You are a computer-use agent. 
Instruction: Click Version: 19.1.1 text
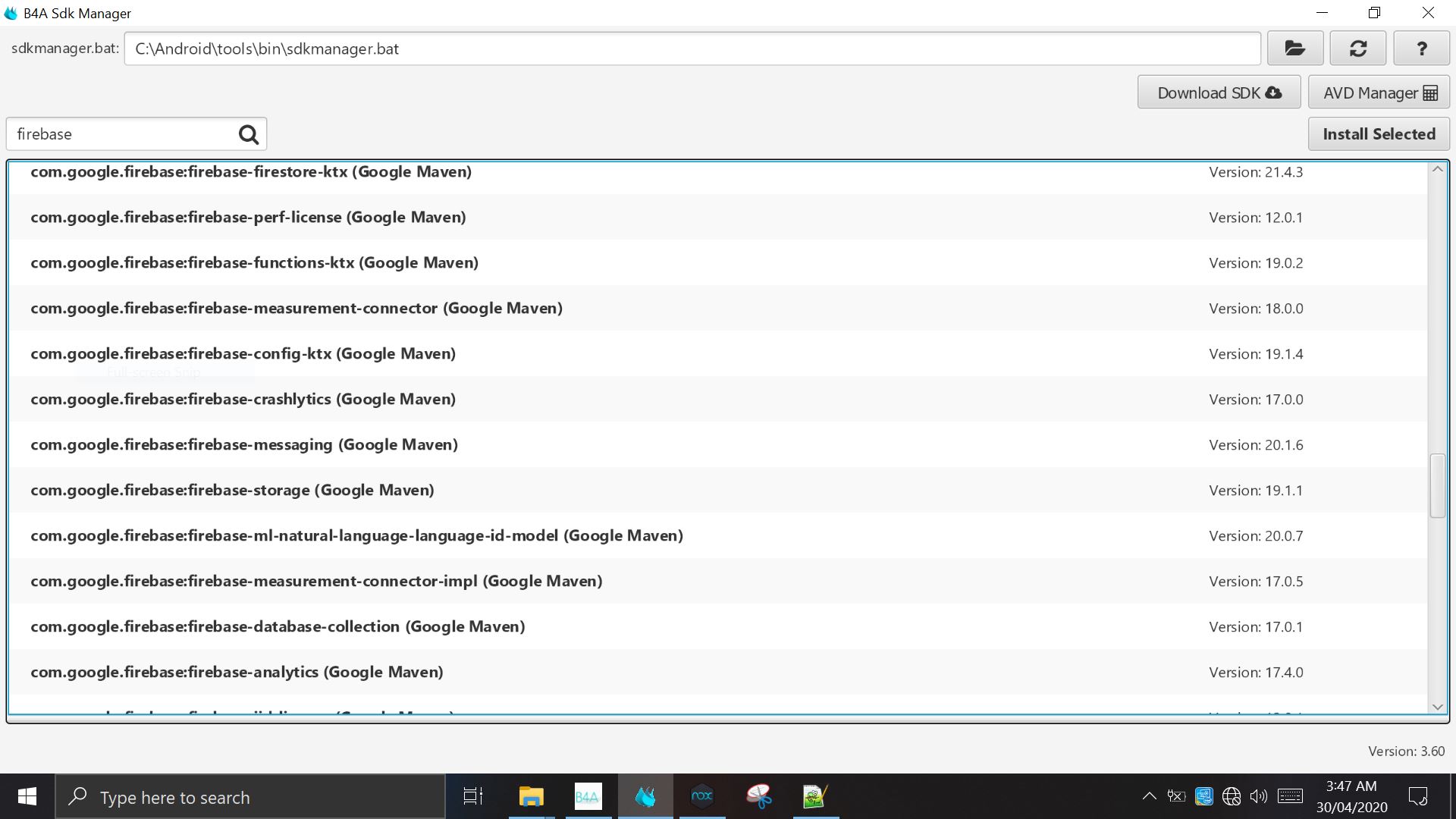1256,491
